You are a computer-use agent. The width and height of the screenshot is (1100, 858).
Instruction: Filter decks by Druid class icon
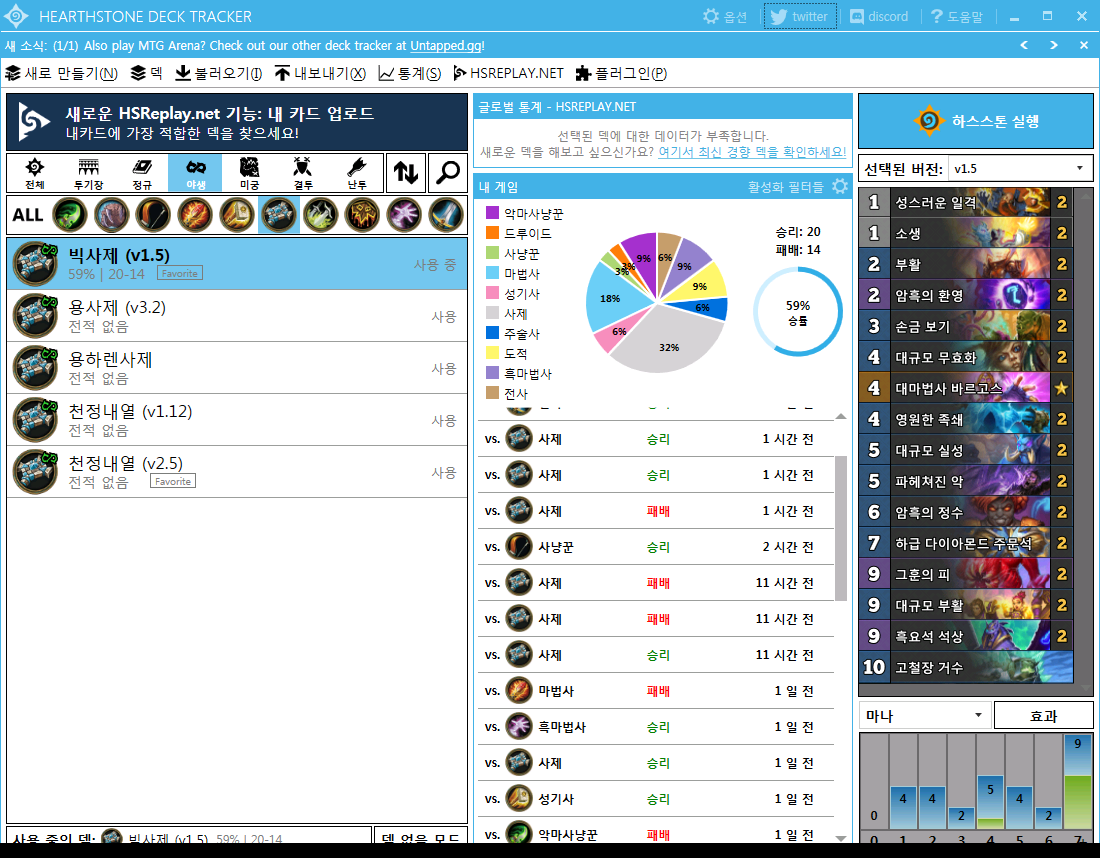[112, 215]
